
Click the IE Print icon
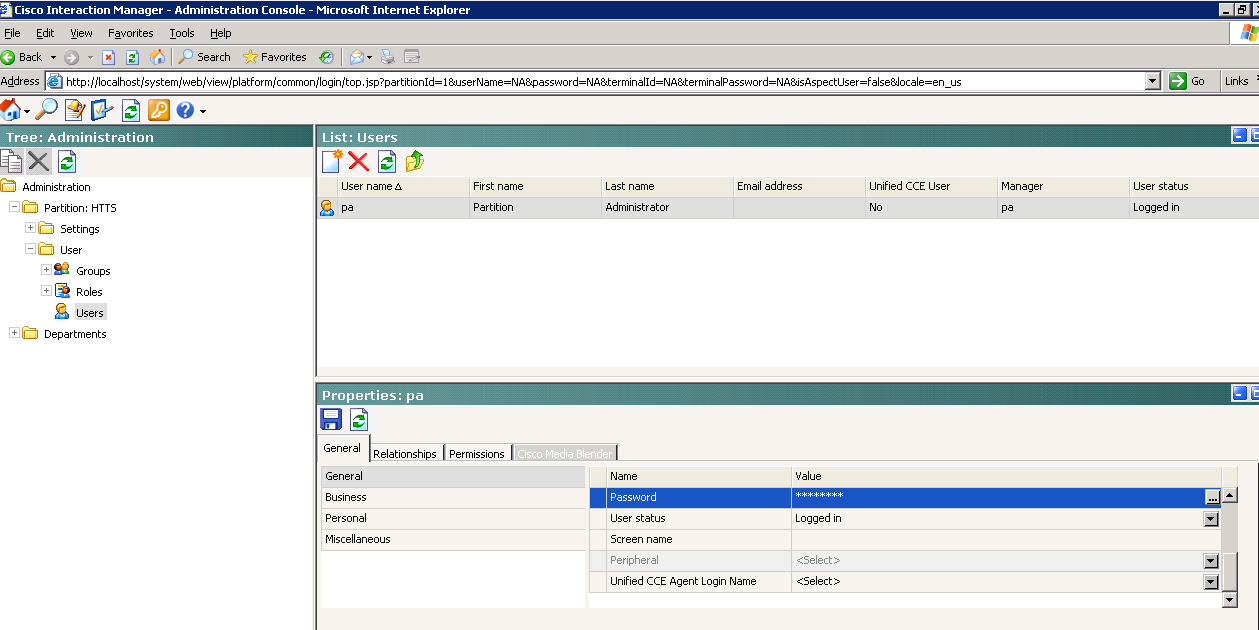pos(388,57)
